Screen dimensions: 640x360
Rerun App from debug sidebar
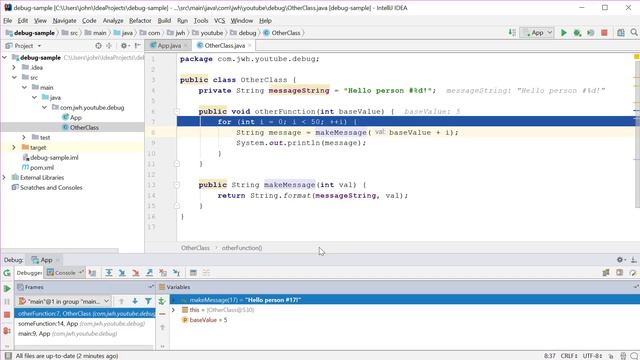[x=7, y=273]
